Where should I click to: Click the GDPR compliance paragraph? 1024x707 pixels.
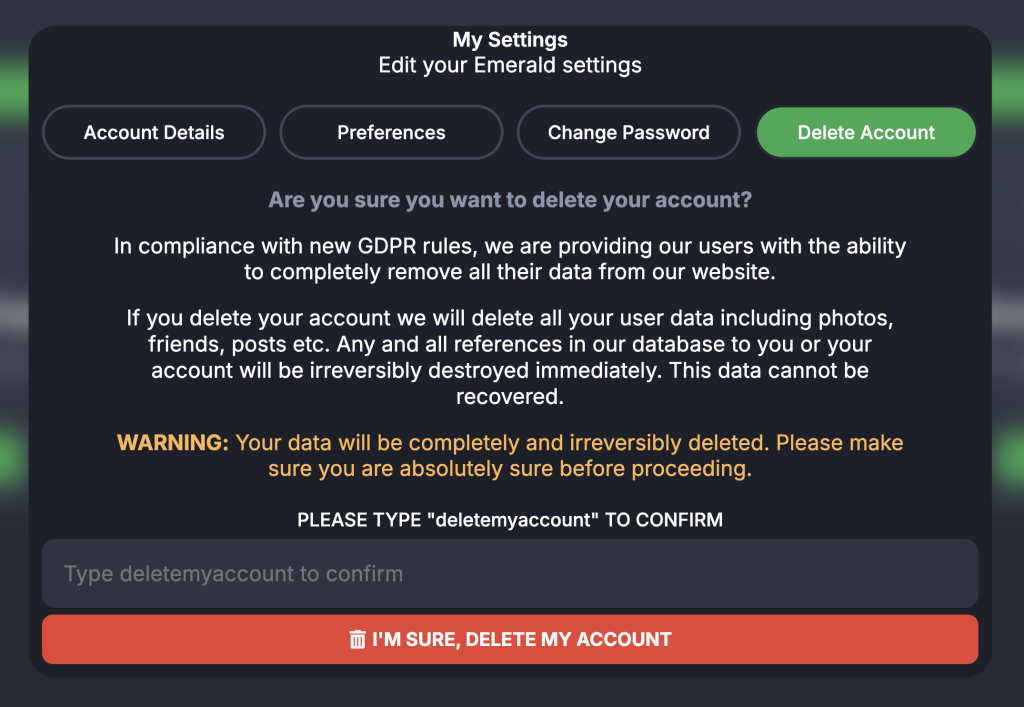[510, 258]
